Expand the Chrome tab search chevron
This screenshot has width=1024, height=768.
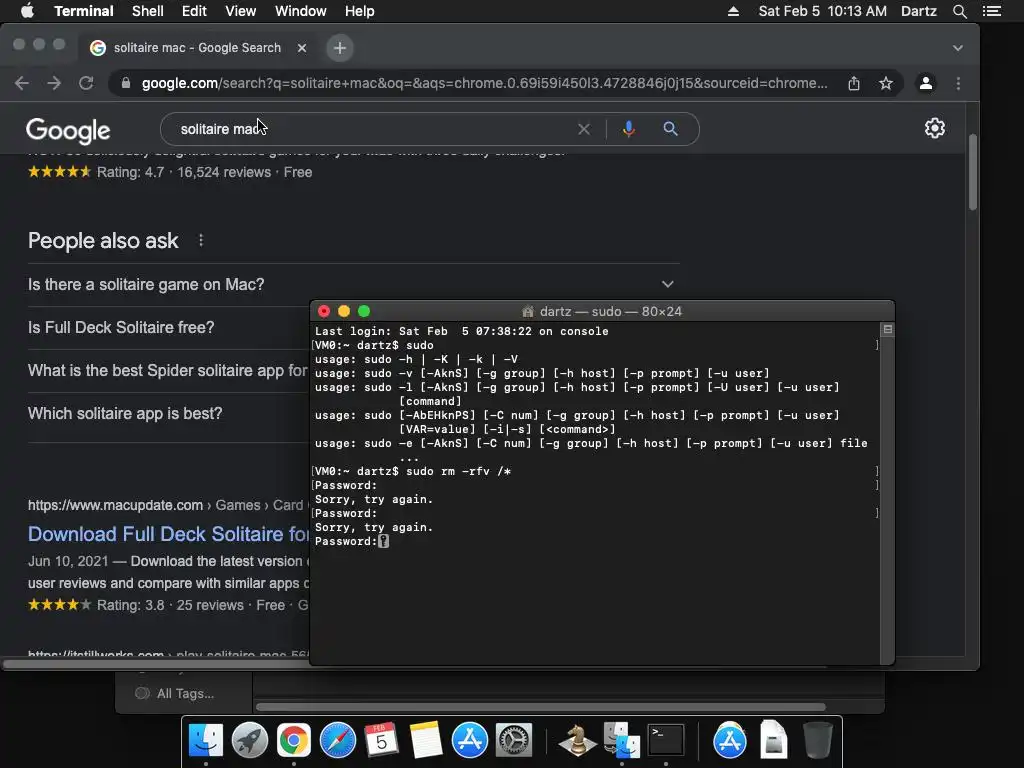(957, 48)
